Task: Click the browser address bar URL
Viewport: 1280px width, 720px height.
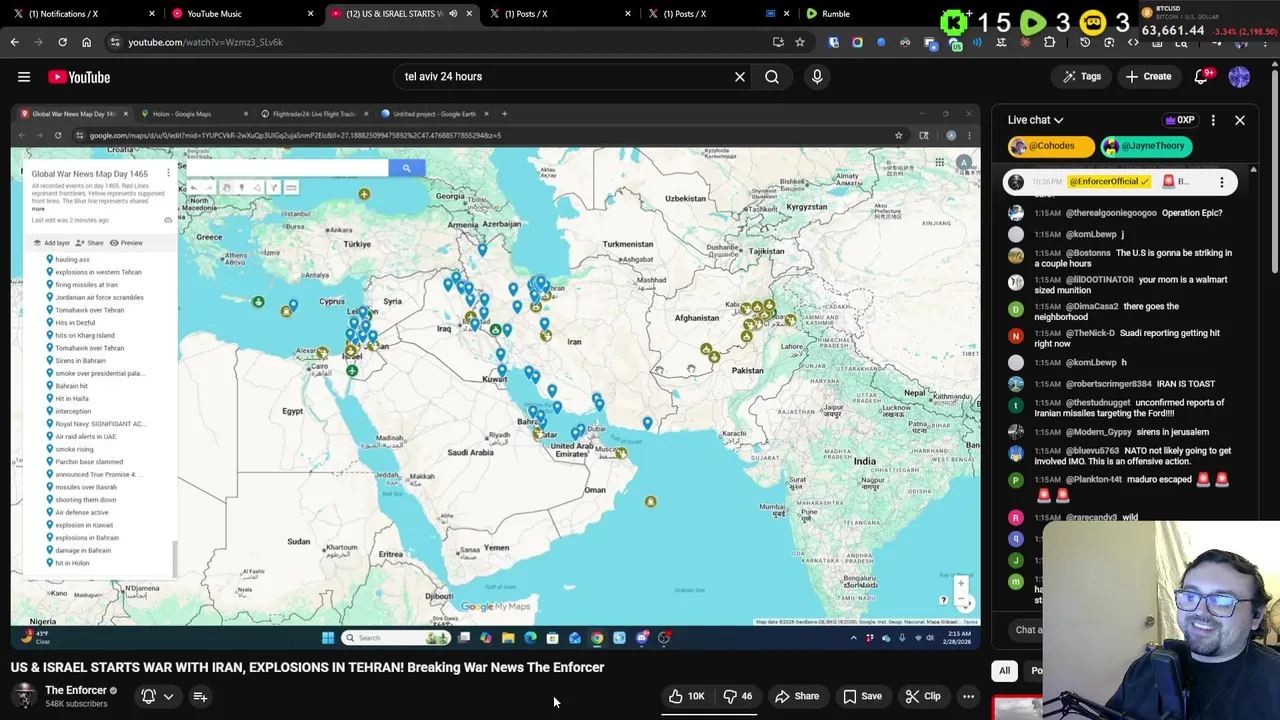Action: click(205, 42)
